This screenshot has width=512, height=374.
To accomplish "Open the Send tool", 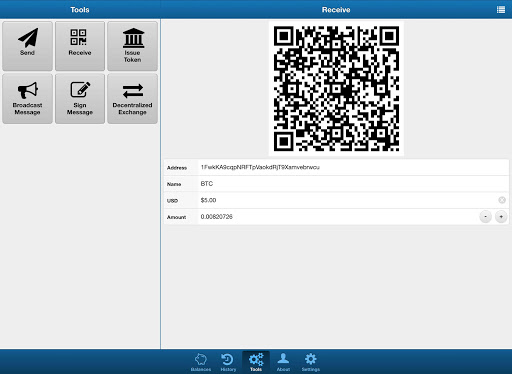I will (27, 46).
